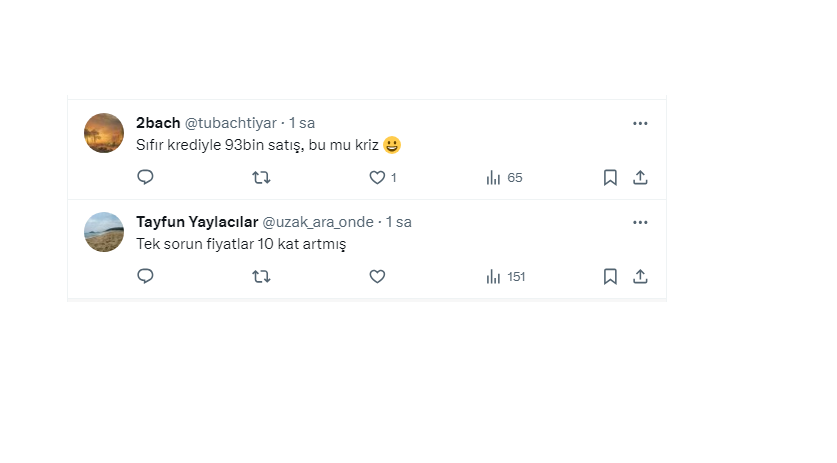Share 2bach's tweet
837x463 pixels.
[641, 177]
